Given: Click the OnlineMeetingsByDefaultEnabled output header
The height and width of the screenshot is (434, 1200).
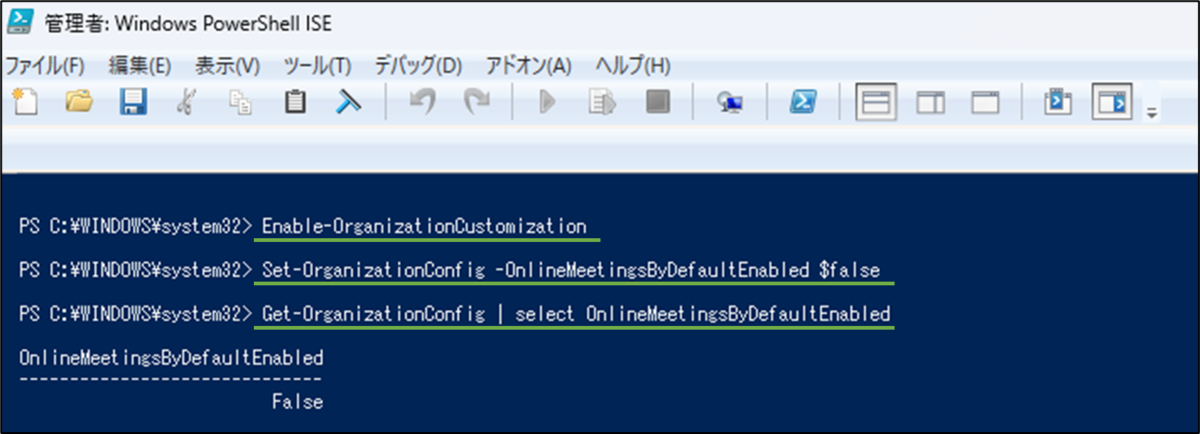Looking at the screenshot, I should [171, 357].
